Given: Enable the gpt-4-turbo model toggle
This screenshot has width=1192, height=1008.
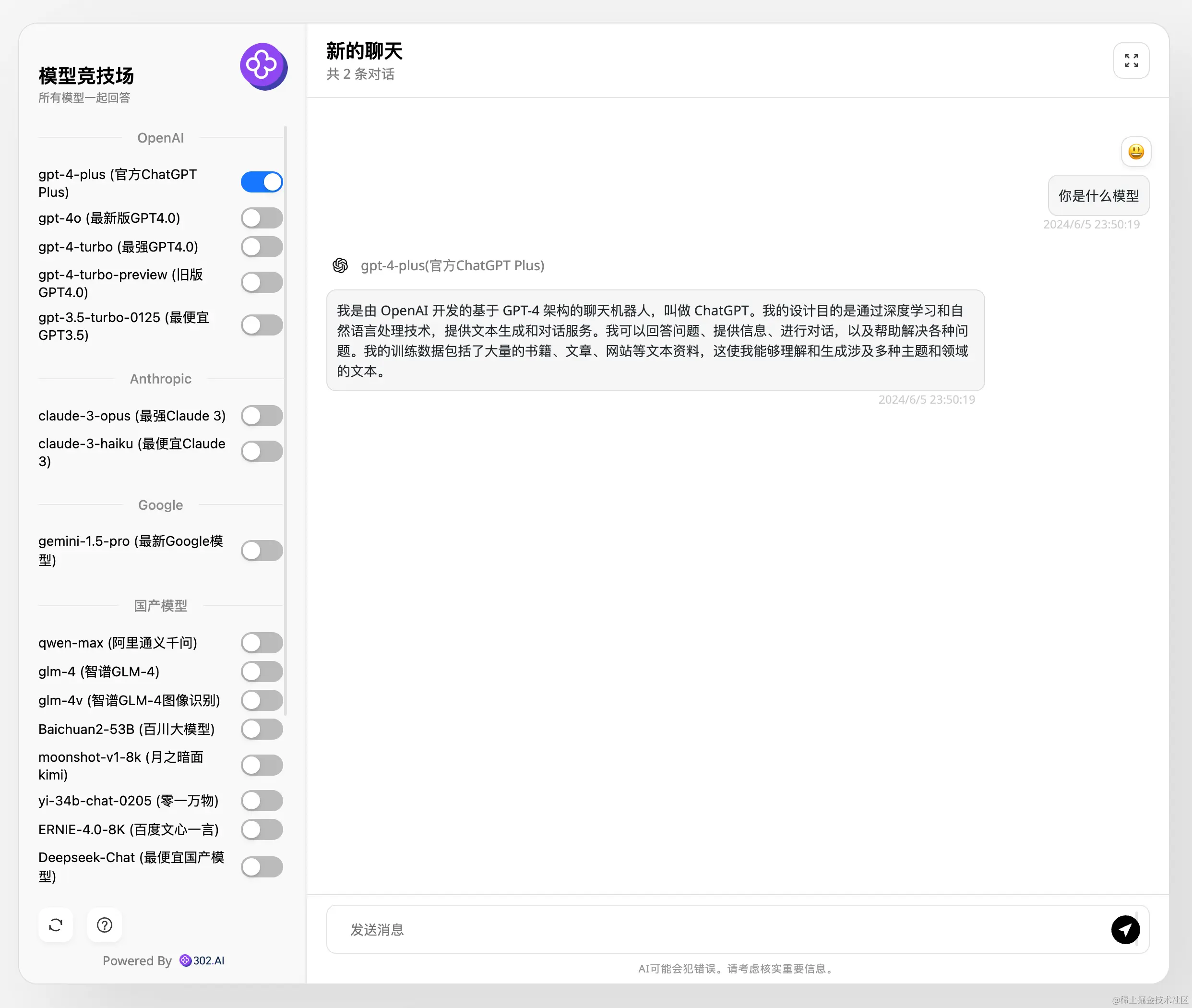Looking at the screenshot, I should [262, 247].
